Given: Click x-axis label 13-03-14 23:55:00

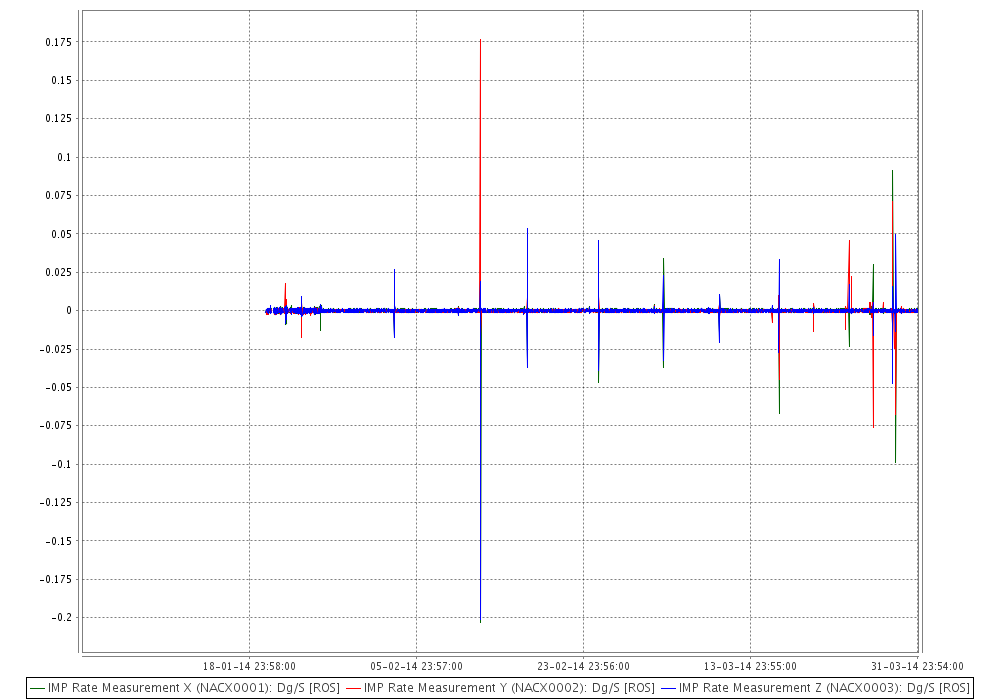Looking at the screenshot, I should click(750, 666).
